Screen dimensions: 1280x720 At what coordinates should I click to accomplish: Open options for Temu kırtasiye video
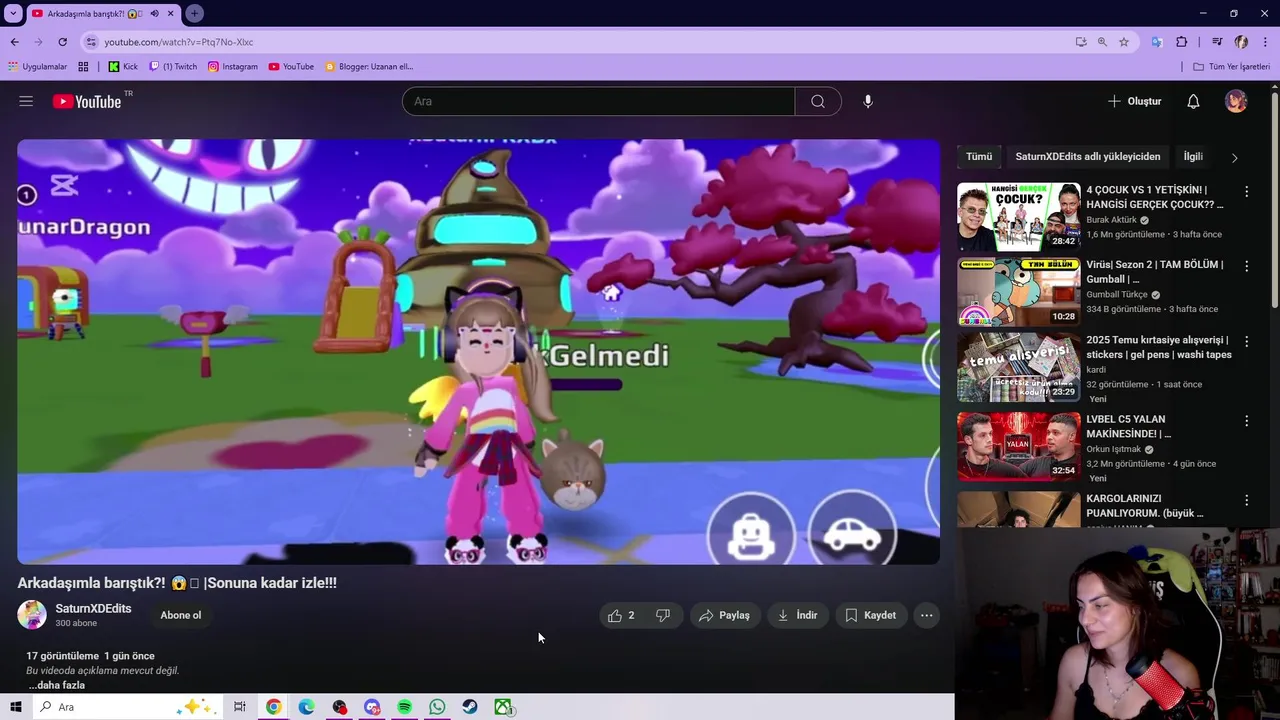(1246, 341)
